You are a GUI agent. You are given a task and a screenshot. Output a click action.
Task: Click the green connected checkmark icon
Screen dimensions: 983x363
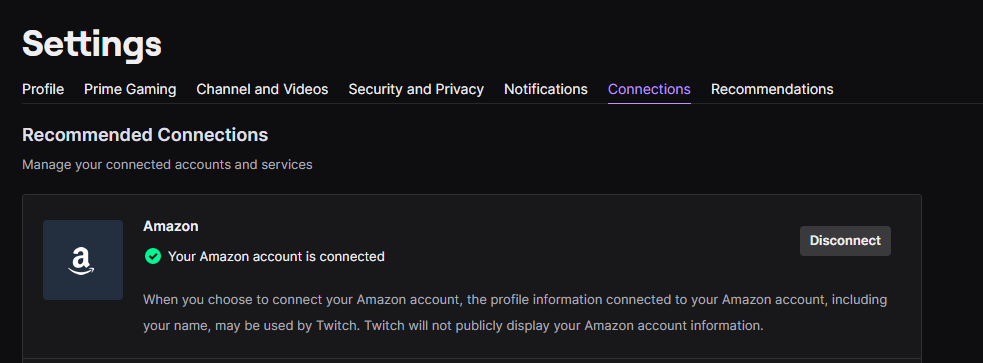point(152,256)
